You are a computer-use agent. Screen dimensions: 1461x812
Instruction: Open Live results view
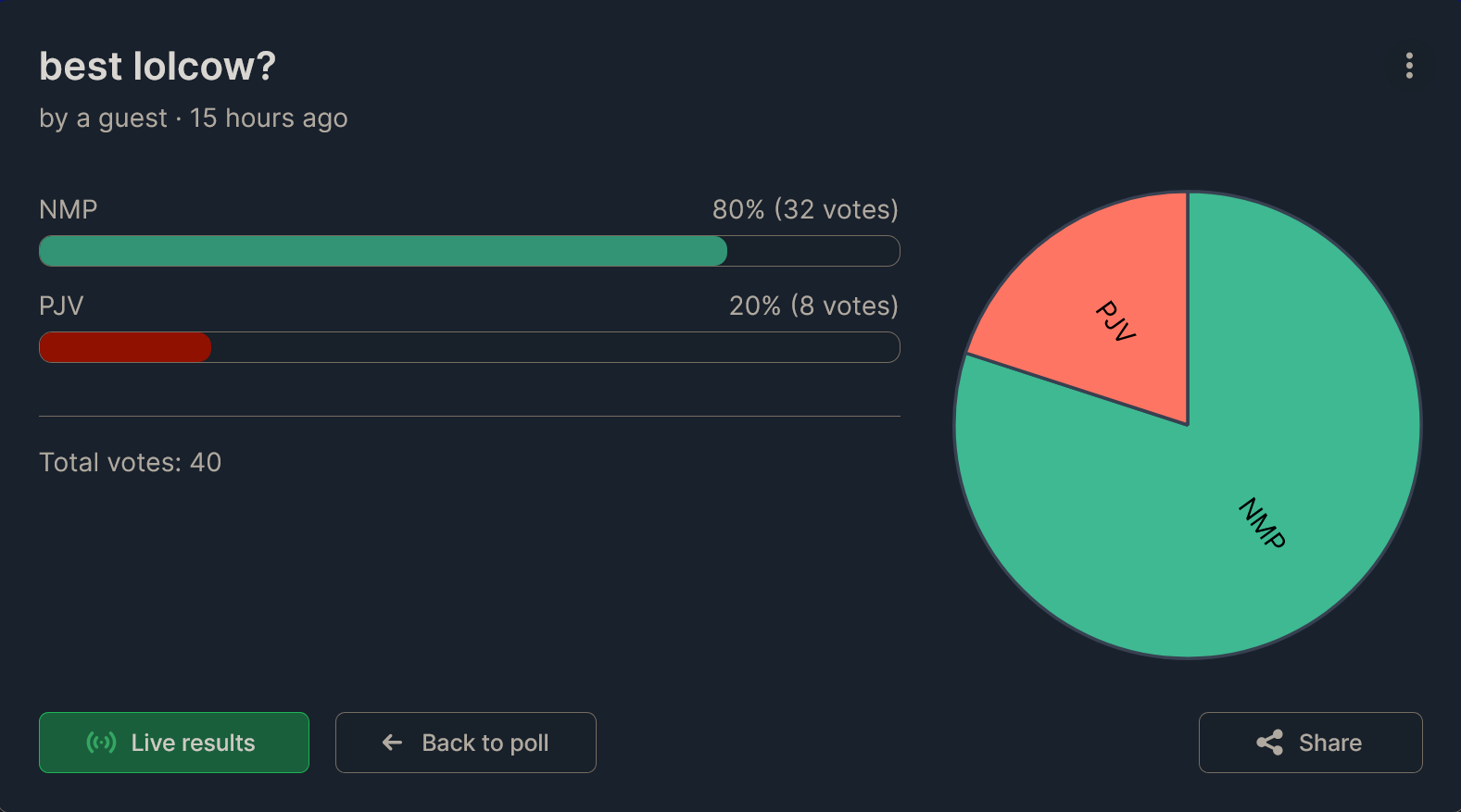[x=174, y=743]
